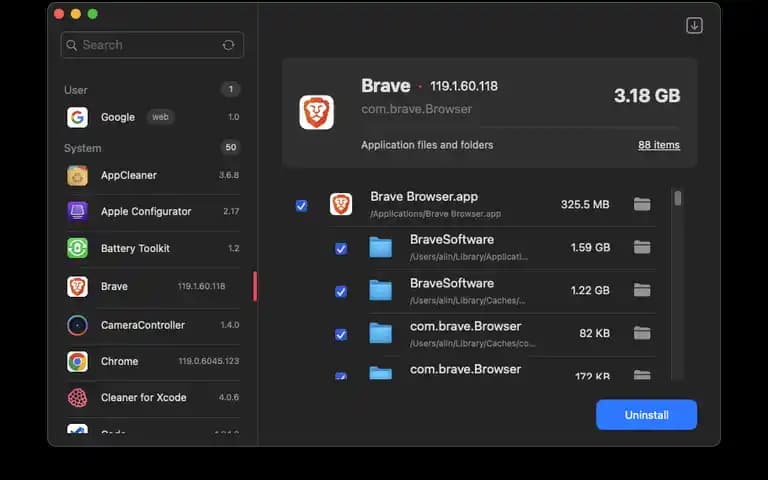Click the refresh icon in the search field
The width and height of the screenshot is (768, 480).
click(x=228, y=45)
